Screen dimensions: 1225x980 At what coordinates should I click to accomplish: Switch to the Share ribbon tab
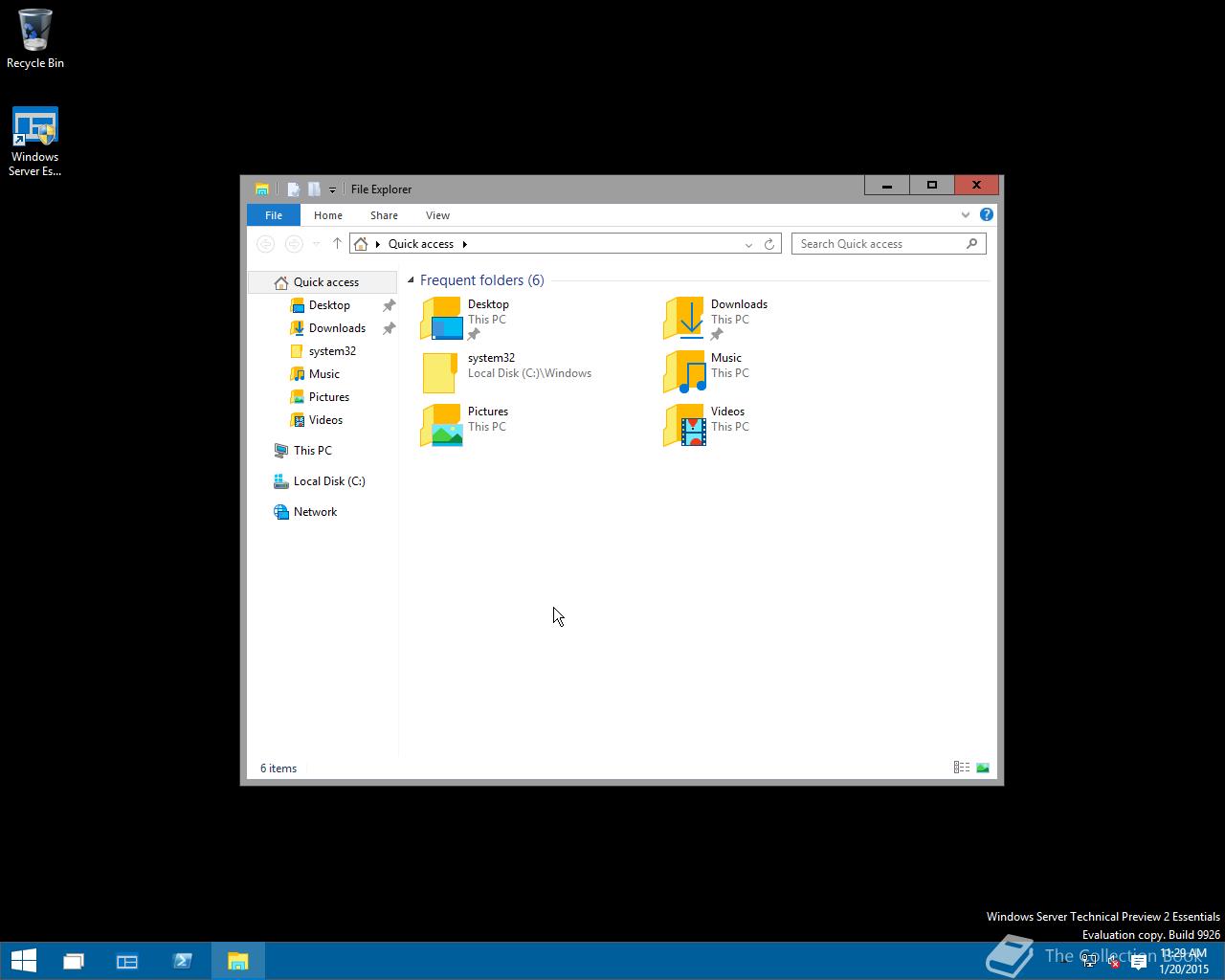pos(384,215)
